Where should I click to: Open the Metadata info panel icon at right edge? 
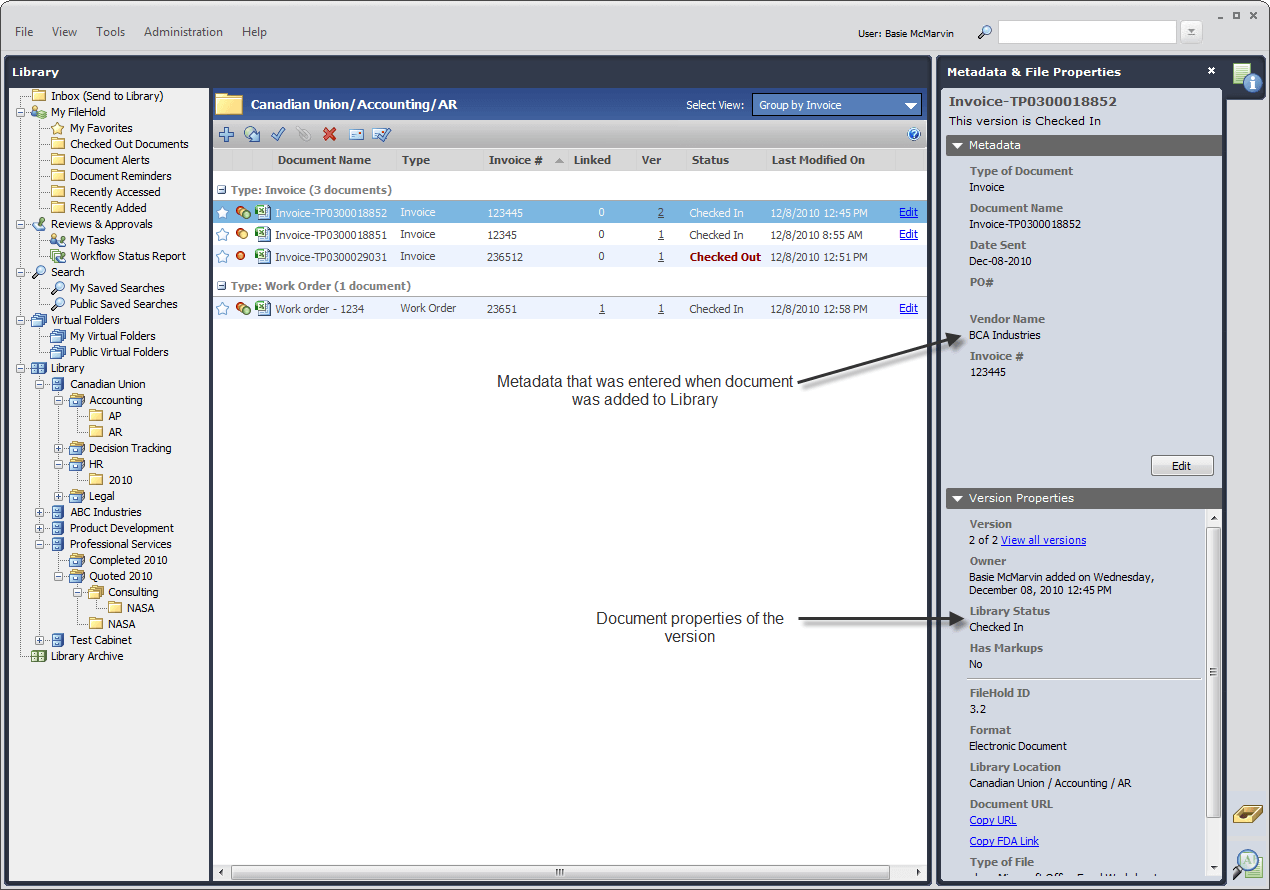click(x=1246, y=76)
